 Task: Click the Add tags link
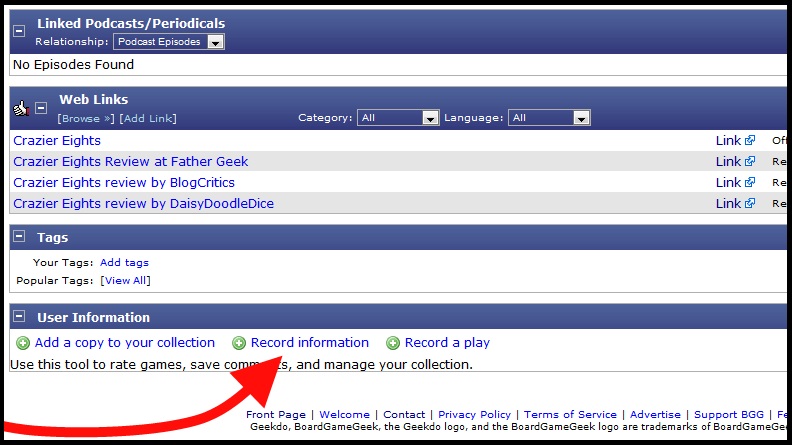click(124, 262)
